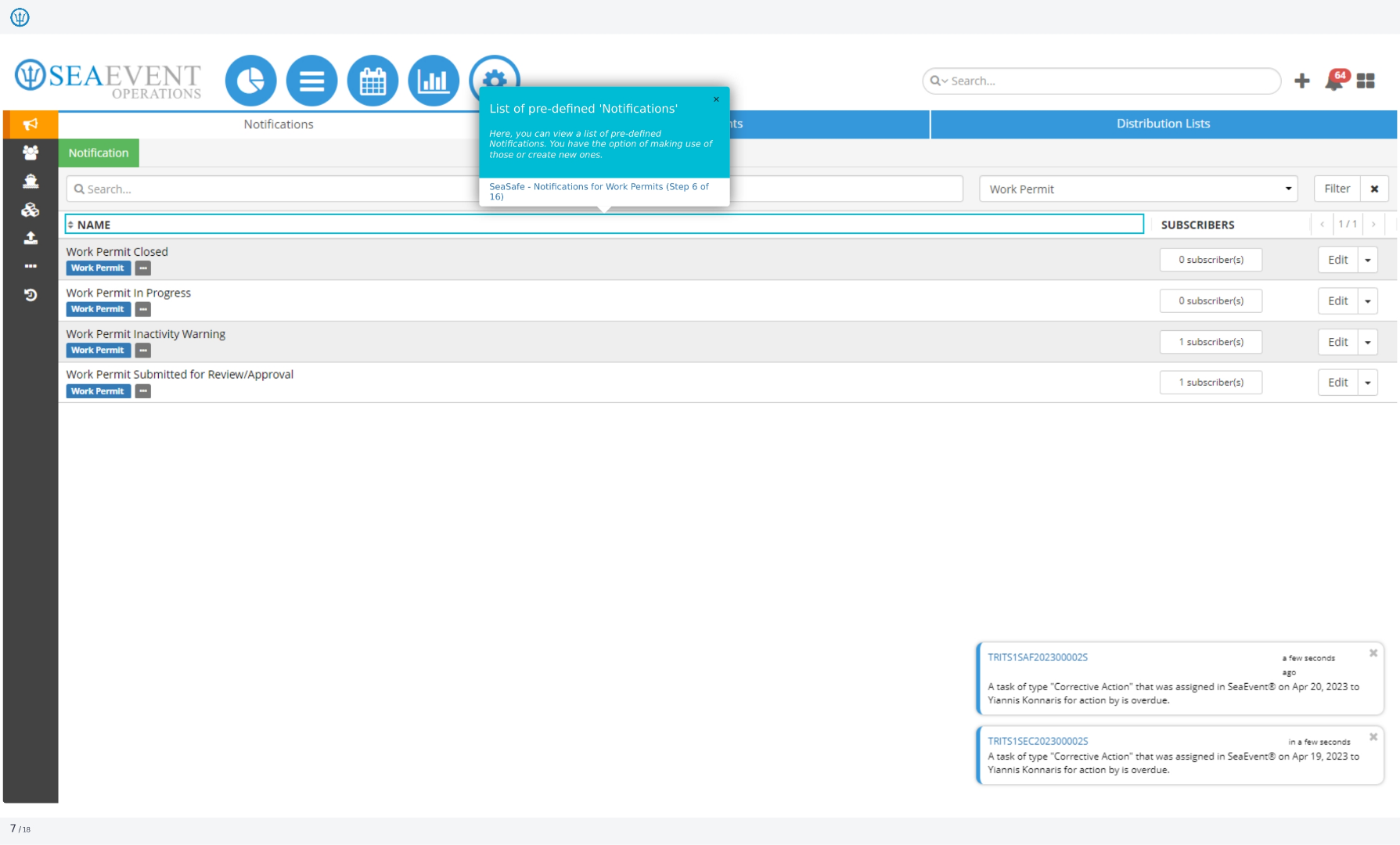Open the bell alerts with 64 badge
1400x845 pixels.
1335,80
